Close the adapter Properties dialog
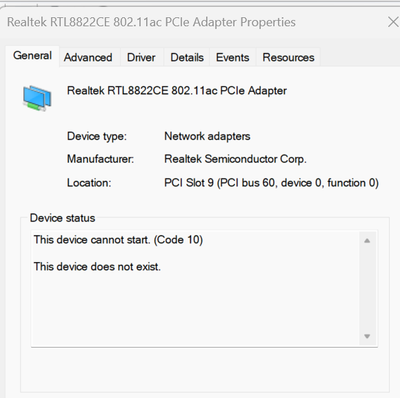The height and width of the screenshot is (398, 400). coord(393,22)
